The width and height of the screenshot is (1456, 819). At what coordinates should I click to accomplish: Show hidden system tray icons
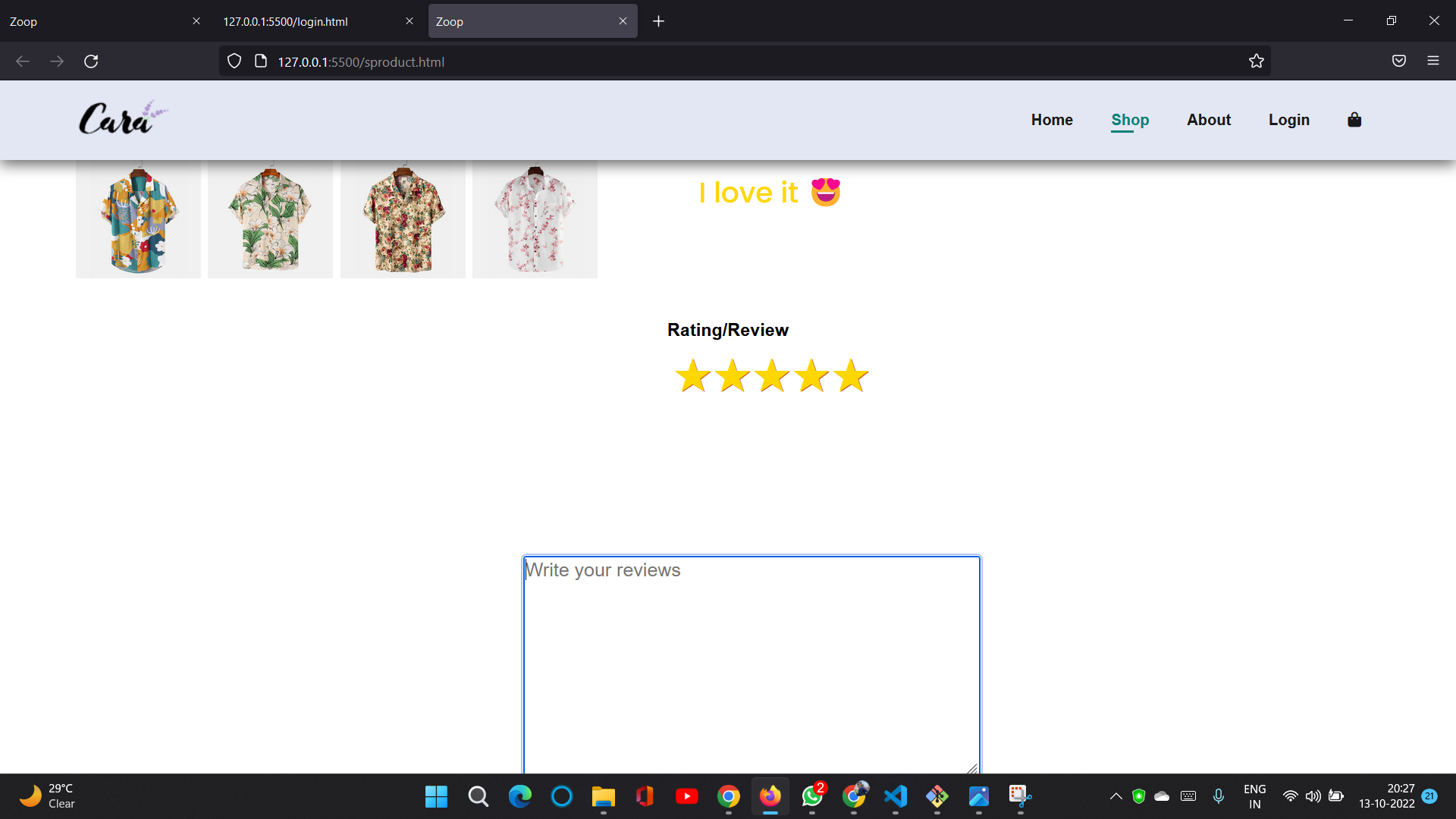1116,796
